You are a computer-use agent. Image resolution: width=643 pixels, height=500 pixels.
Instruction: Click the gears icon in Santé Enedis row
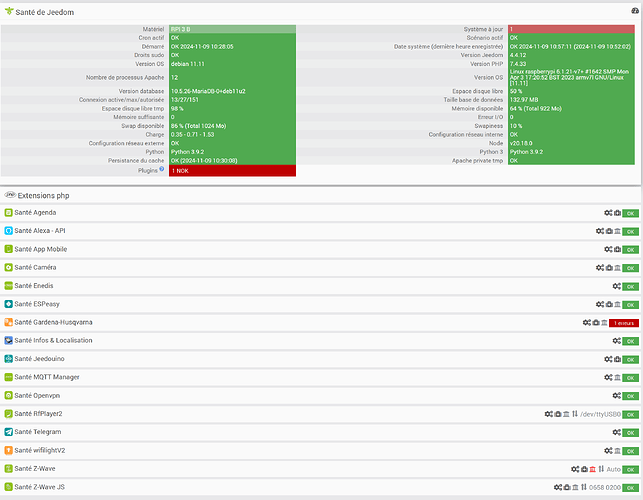point(617,286)
